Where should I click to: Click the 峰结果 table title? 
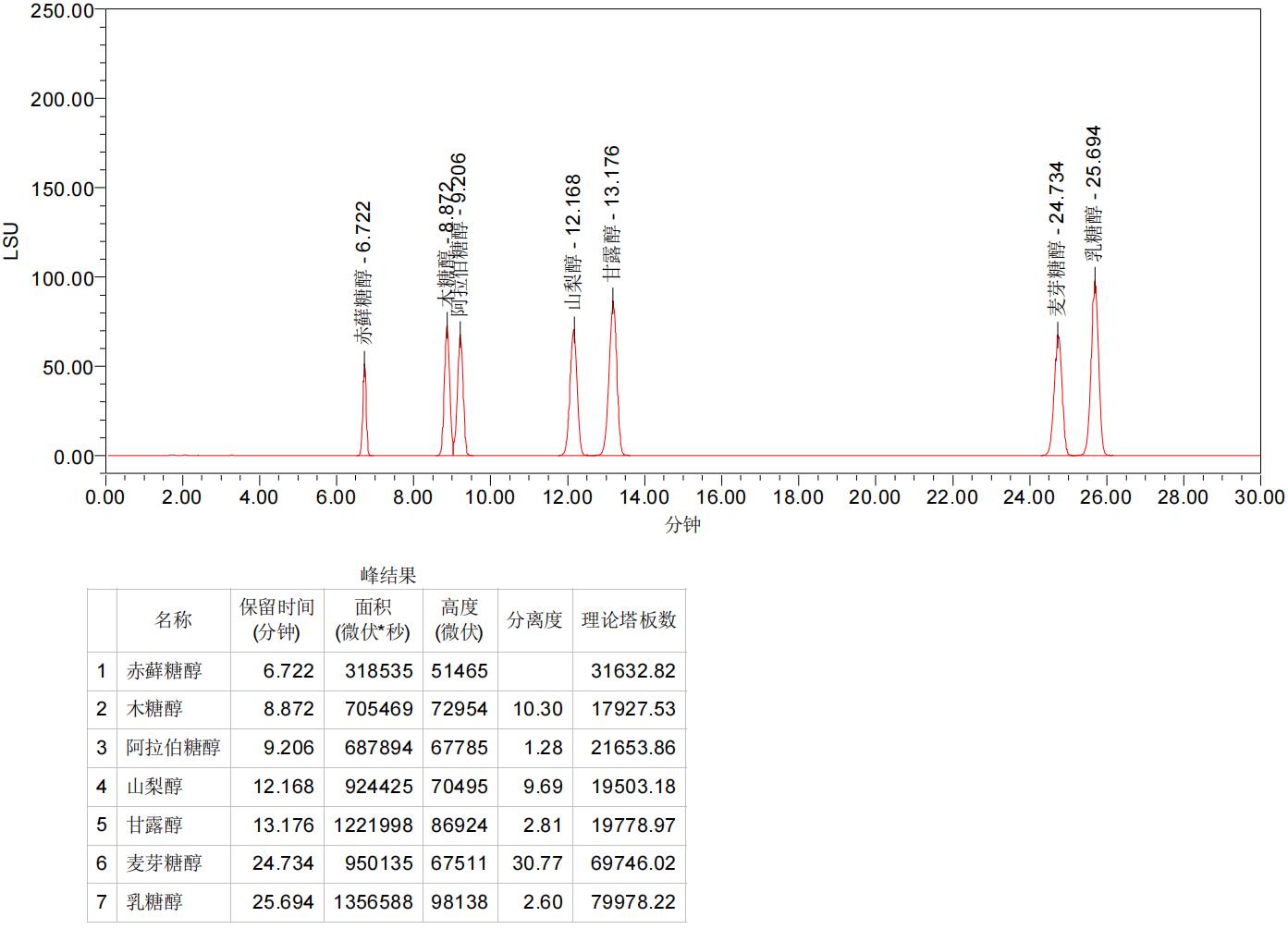pos(388,576)
